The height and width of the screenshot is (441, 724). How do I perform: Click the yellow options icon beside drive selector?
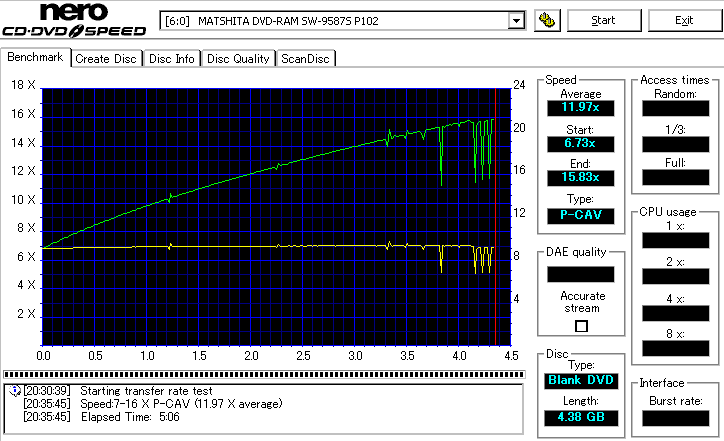[x=546, y=20]
